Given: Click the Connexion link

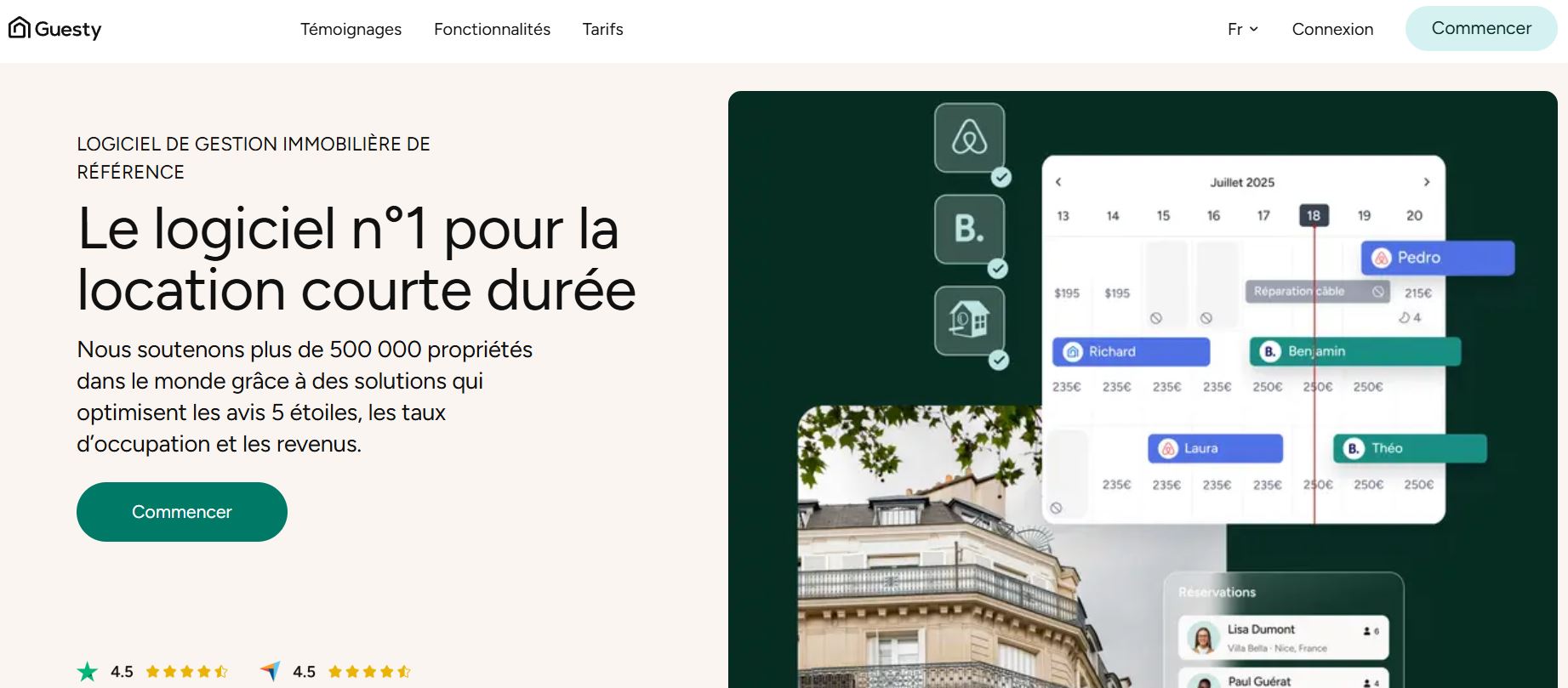Looking at the screenshot, I should click(x=1332, y=29).
